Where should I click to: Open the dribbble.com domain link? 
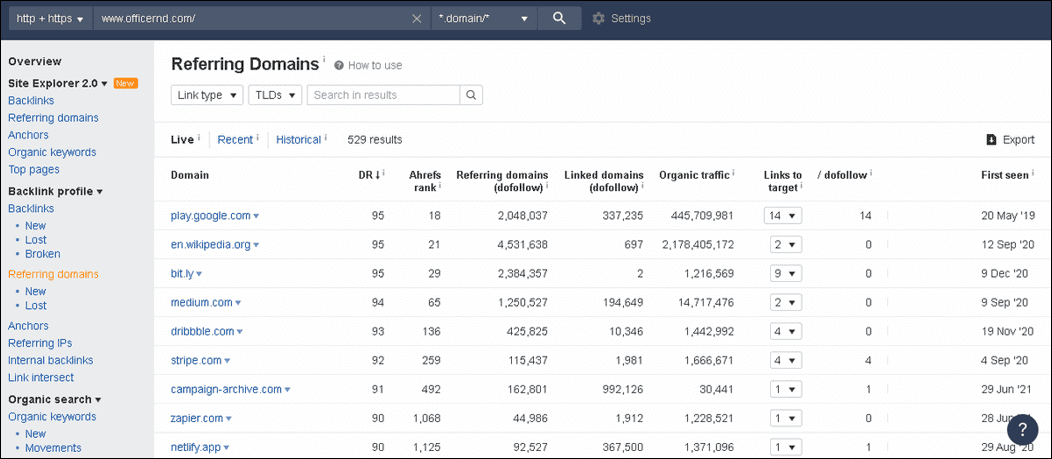(x=203, y=331)
